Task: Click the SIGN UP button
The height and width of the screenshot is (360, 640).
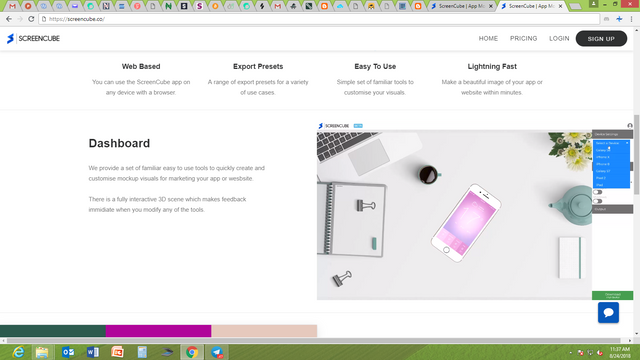Action: [601, 38]
